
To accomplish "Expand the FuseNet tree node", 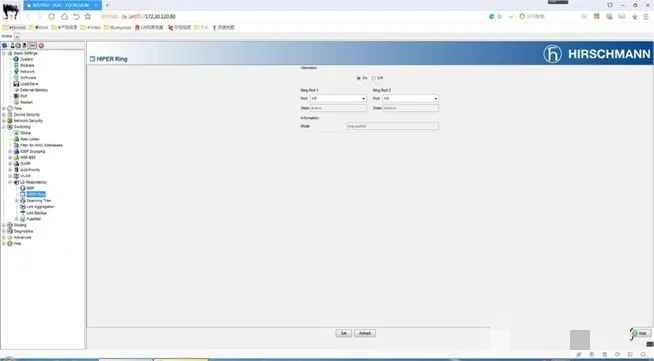I will (x=17, y=219).
